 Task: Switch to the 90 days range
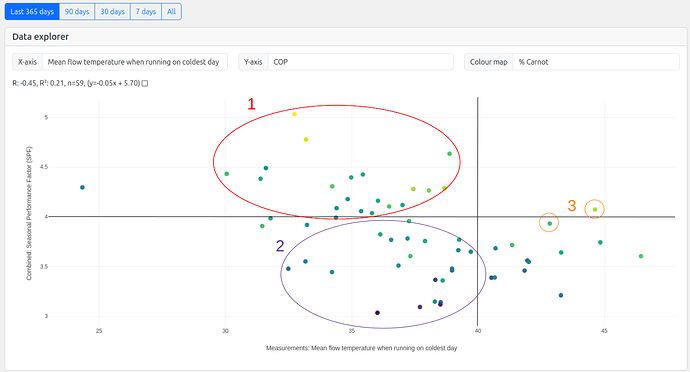[77, 12]
